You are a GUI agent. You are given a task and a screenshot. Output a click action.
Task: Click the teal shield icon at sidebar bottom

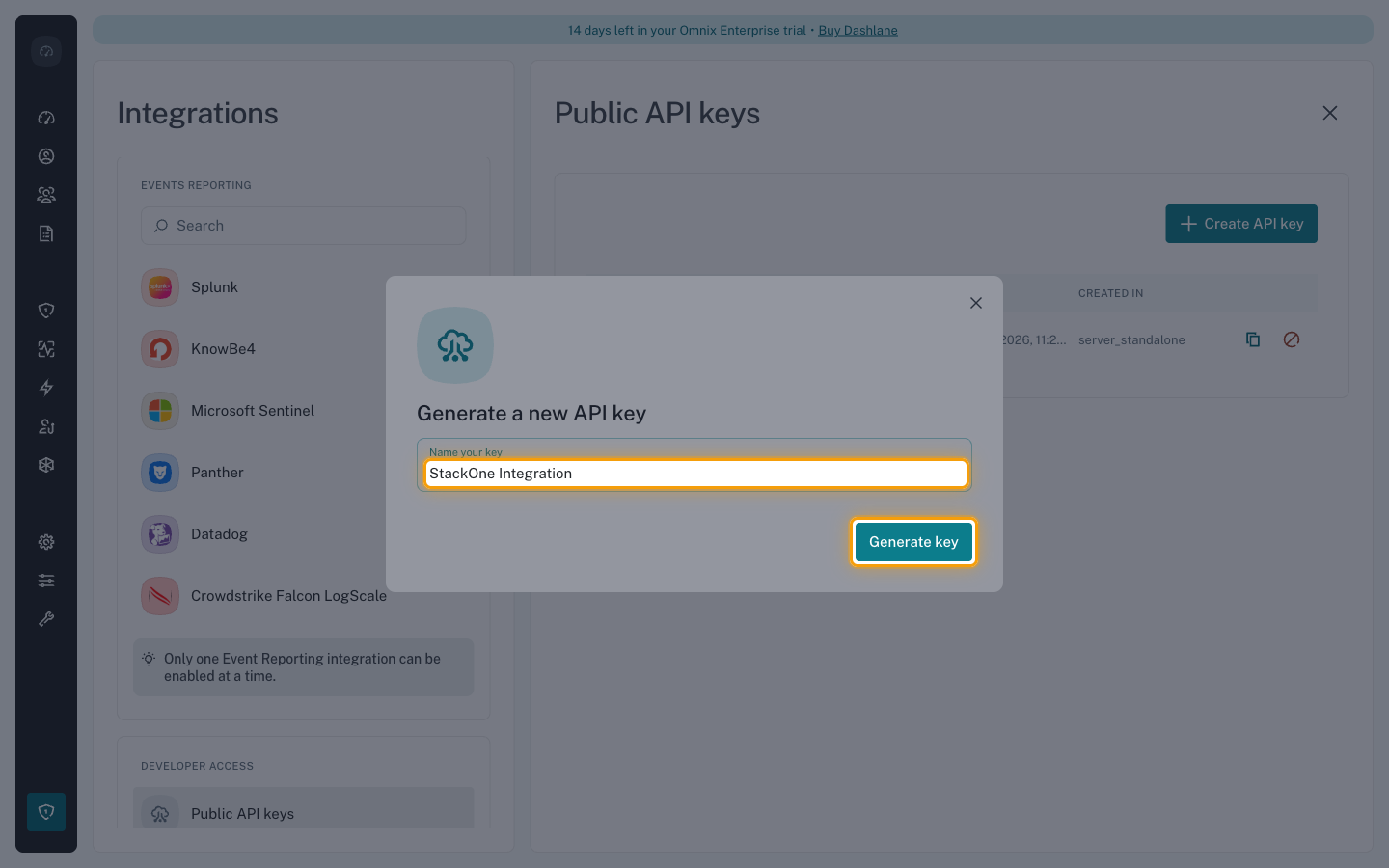(46, 812)
